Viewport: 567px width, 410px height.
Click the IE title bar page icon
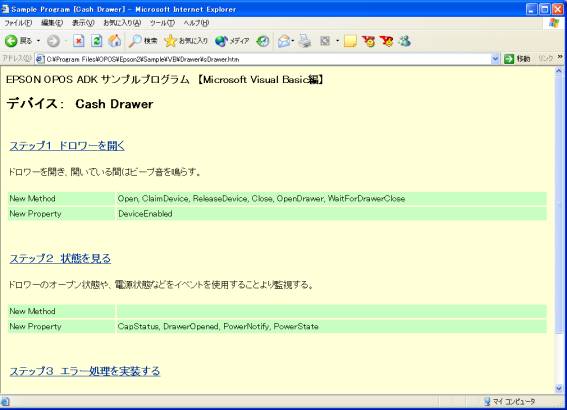5,9
